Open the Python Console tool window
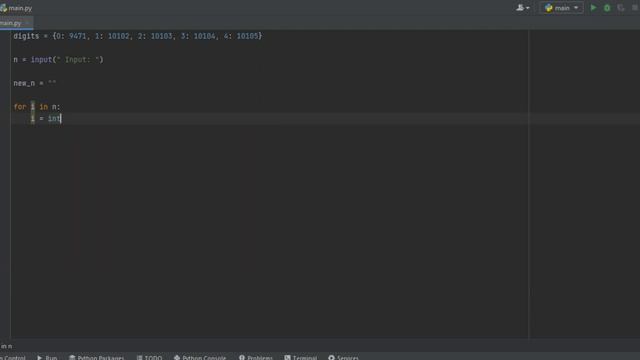The height and width of the screenshot is (360, 640). pyautogui.click(x=200, y=357)
